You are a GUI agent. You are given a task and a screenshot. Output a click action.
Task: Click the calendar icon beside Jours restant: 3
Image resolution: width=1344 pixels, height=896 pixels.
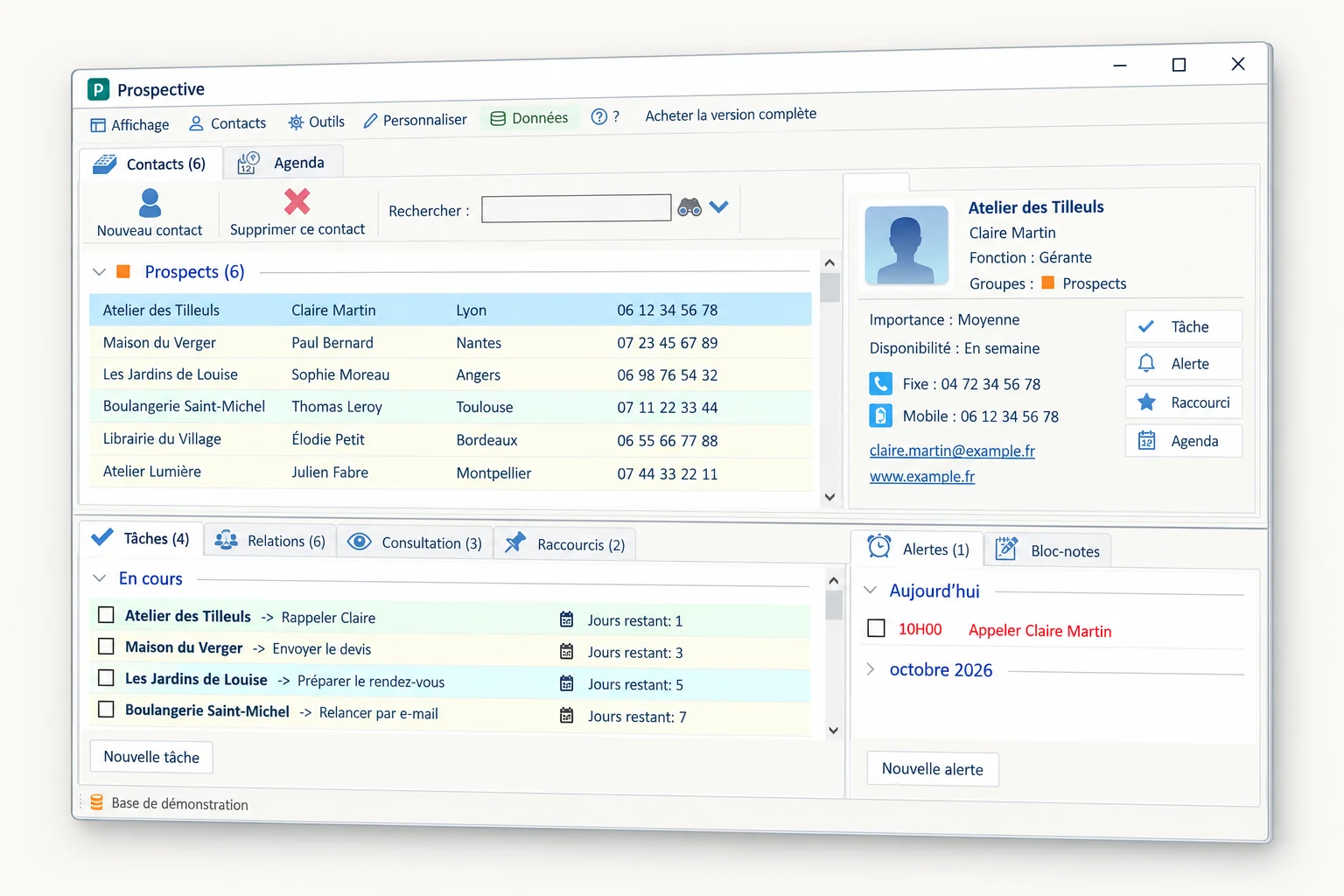point(567,652)
